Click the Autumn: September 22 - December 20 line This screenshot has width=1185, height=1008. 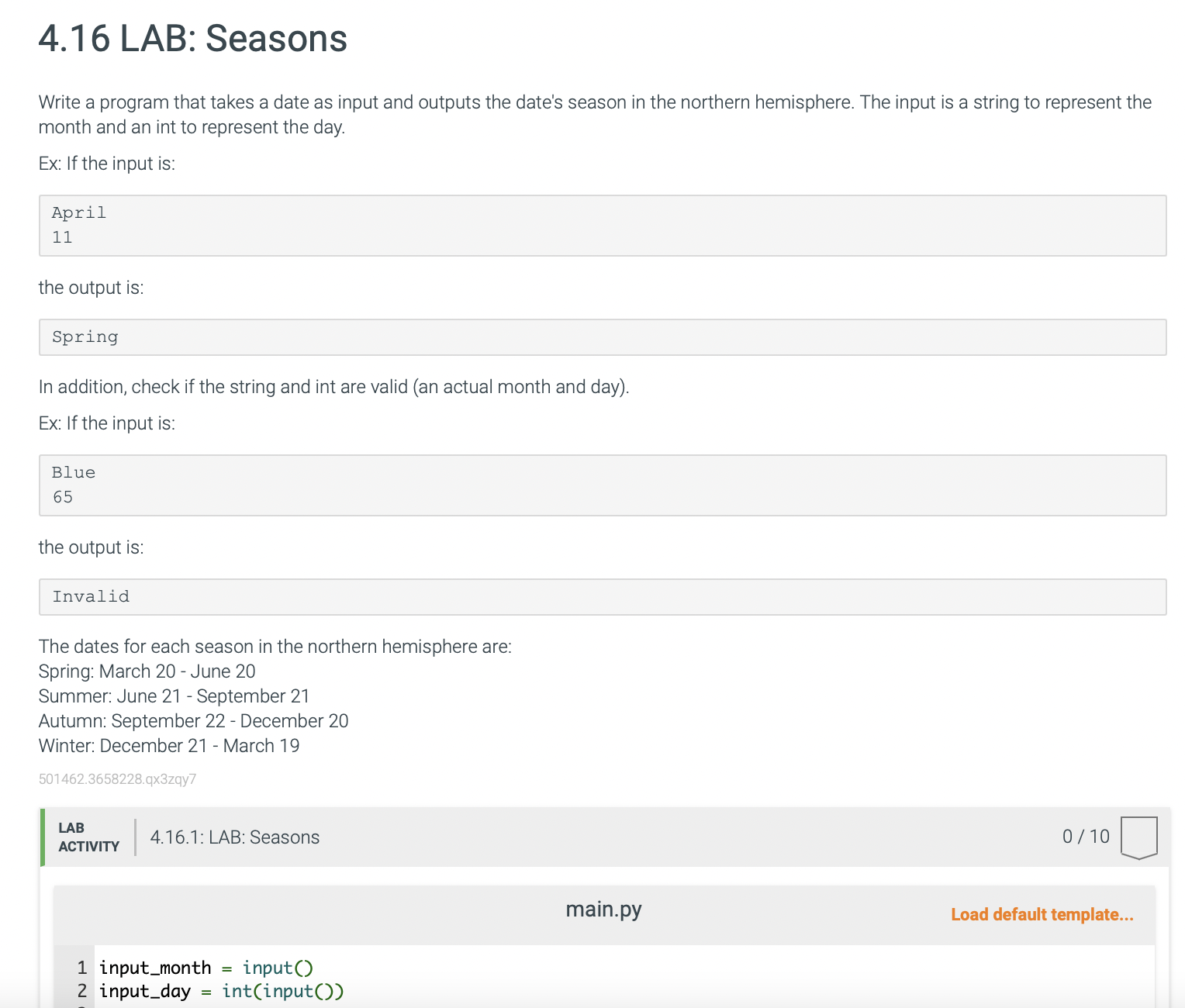tap(193, 721)
